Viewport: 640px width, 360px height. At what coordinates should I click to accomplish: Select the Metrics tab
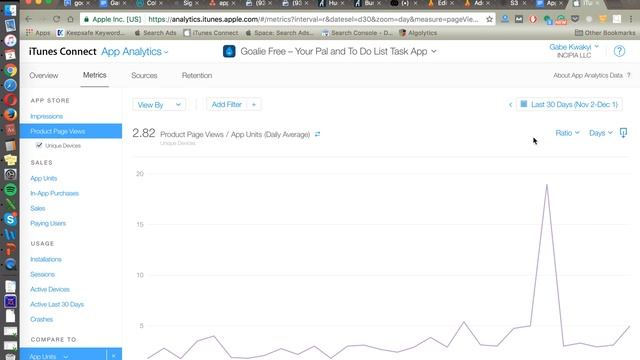click(95, 75)
